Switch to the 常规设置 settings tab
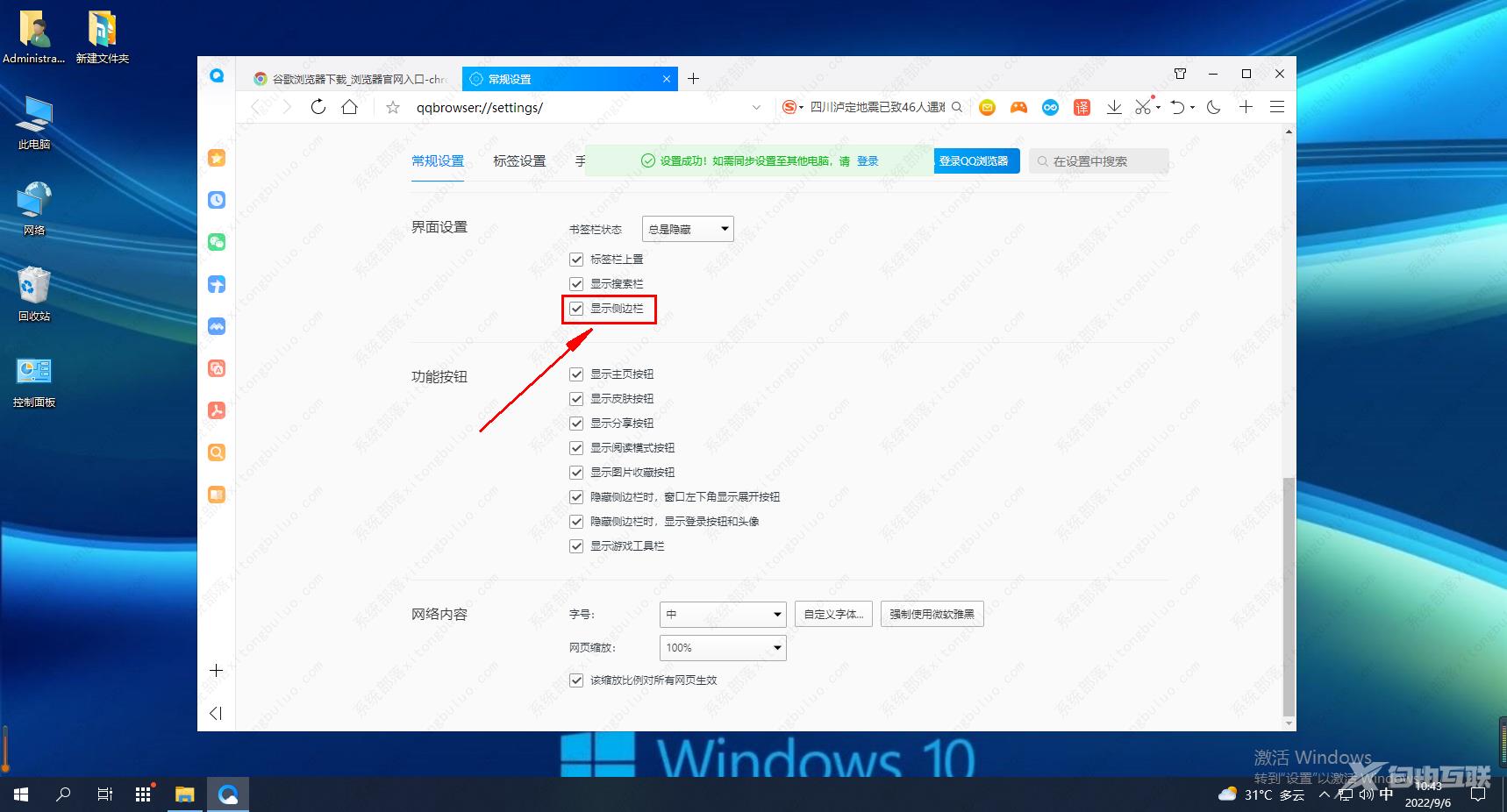 tap(438, 161)
